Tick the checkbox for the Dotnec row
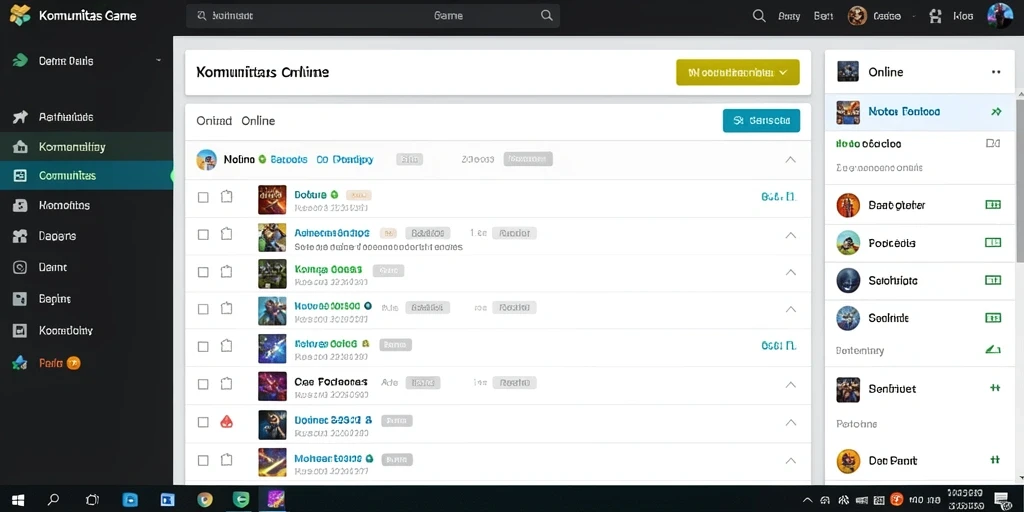The height and width of the screenshot is (512, 1024). [203, 422]
